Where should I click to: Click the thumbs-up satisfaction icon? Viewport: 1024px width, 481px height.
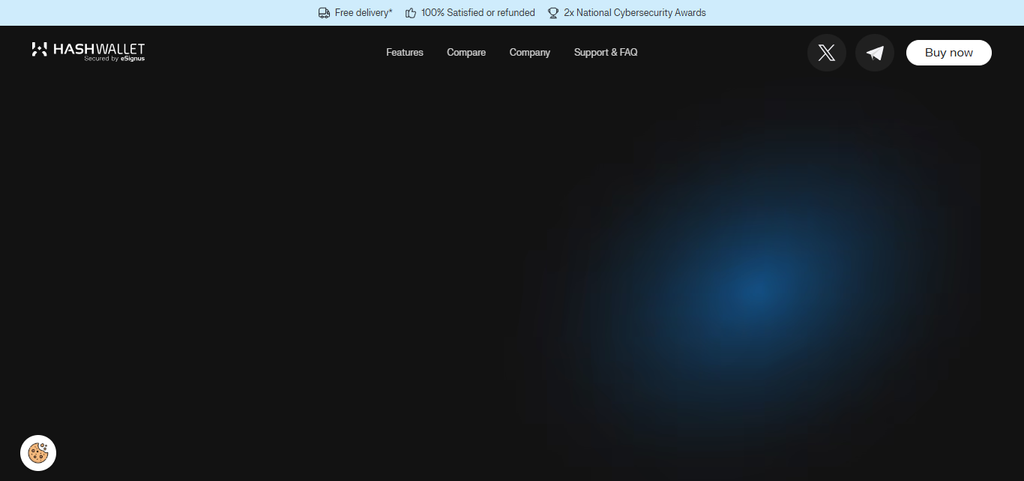pos(410,13)
